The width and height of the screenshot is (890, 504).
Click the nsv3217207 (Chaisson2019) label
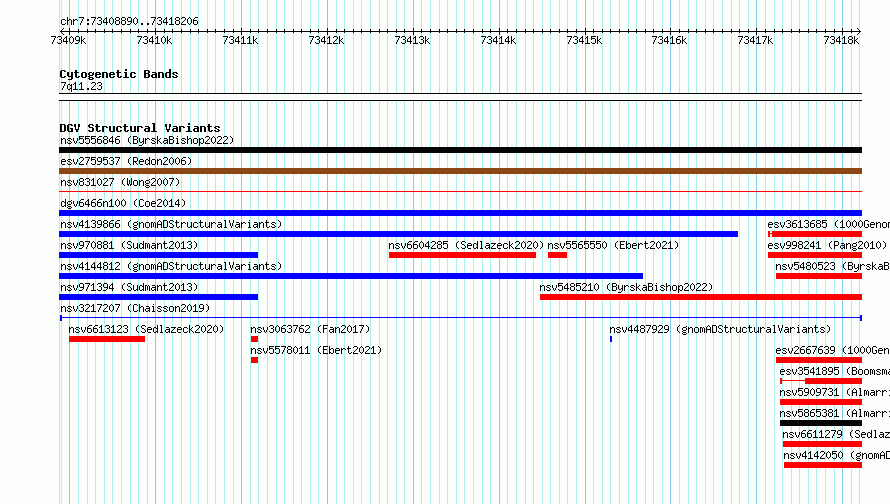pos(135,308)
